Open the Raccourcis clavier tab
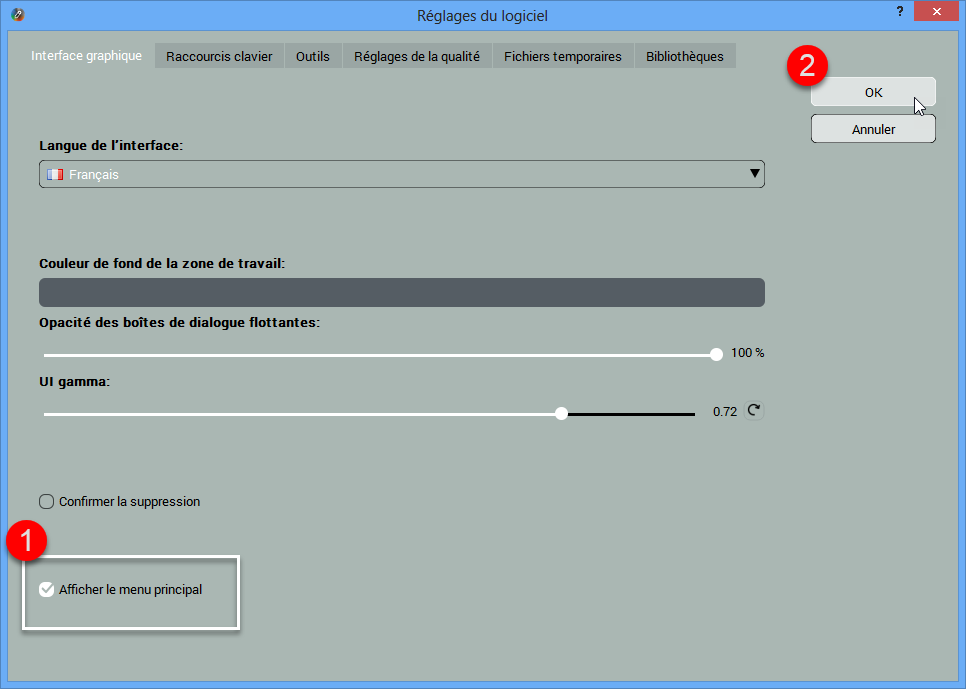The width and height of the screenshot is (966, 689). pos(219,56)
